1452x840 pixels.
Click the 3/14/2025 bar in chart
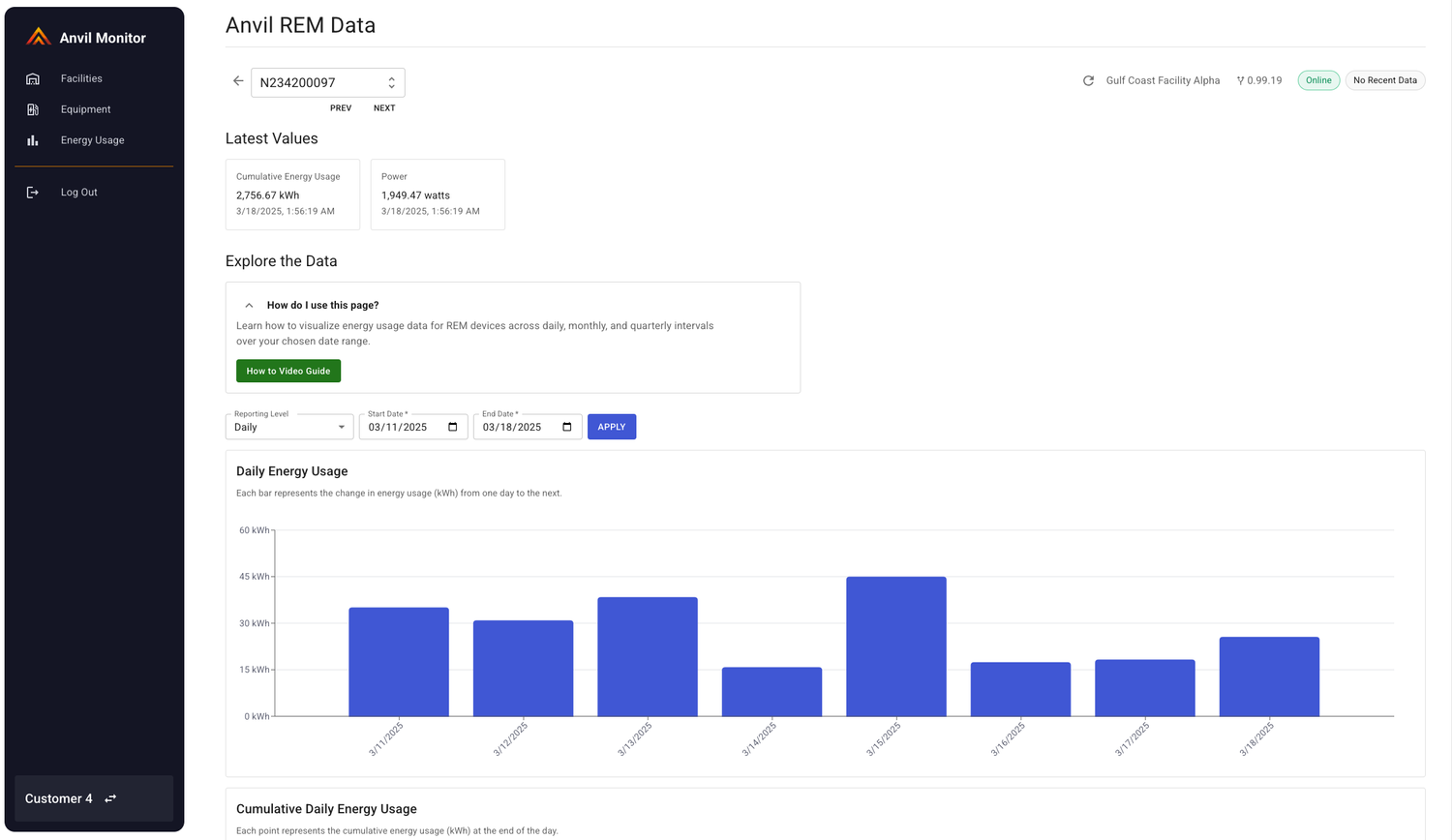(x=772, y=692)
